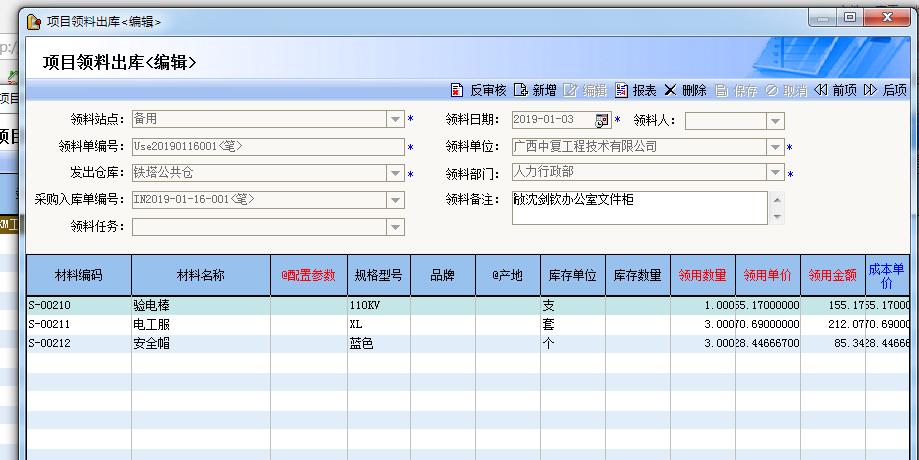The image size is (919, 460).
Task: Click the 材料编码 column header
Action: coord(78,276)
